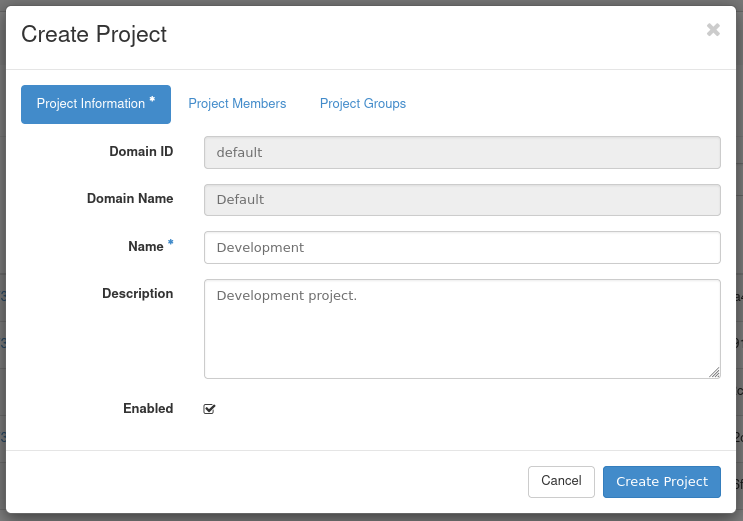Viewport: 743px width, 521px height.
Task: Click the blue Create Project button
Action: [x=661, y=481]
